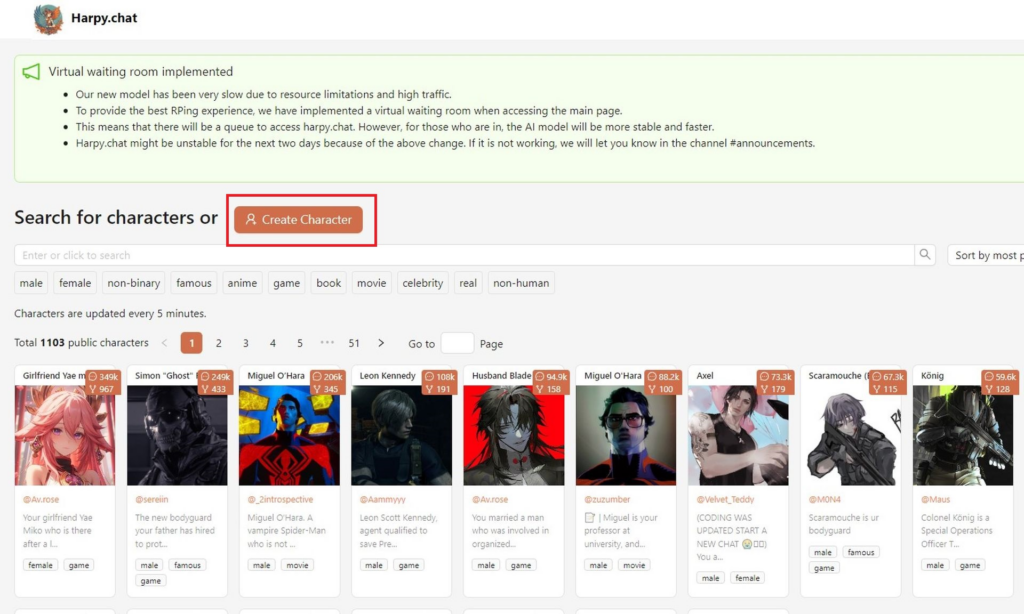Screen dimensions: 1024x614
Task: Enable the celebrity filter tag
Action: pos(423,283)
